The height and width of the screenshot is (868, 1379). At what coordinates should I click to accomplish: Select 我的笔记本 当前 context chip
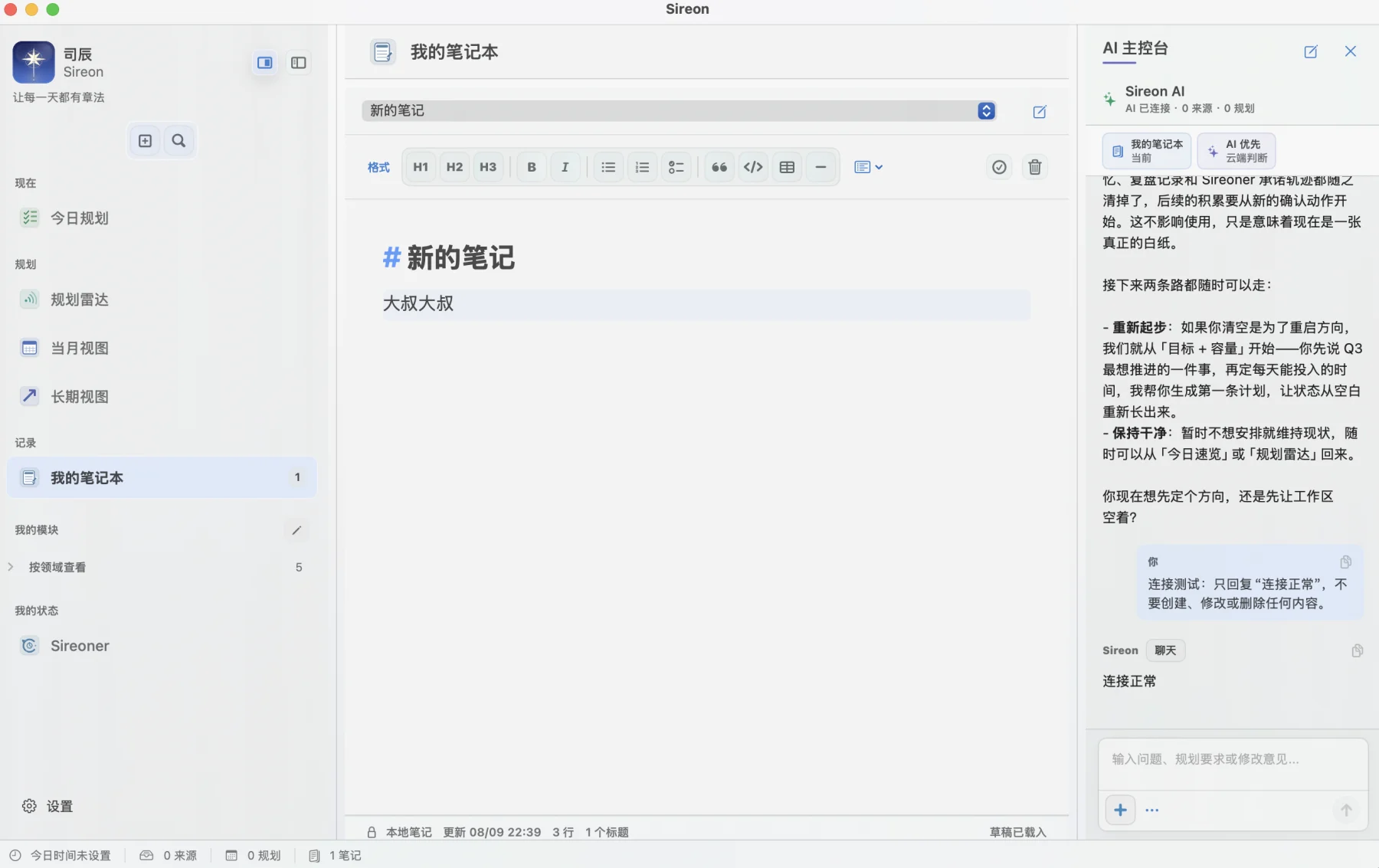click(1147, 151)
